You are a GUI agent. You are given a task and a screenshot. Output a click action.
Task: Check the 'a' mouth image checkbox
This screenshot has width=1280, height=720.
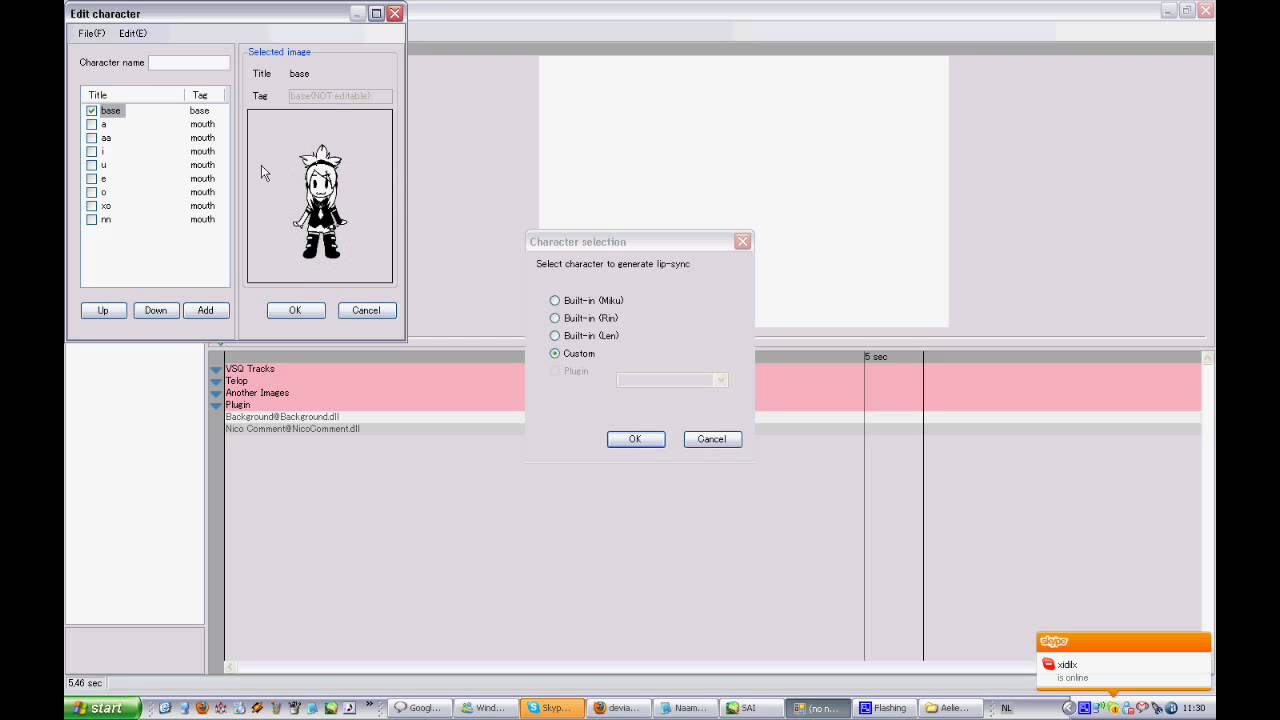coord(92,125)
